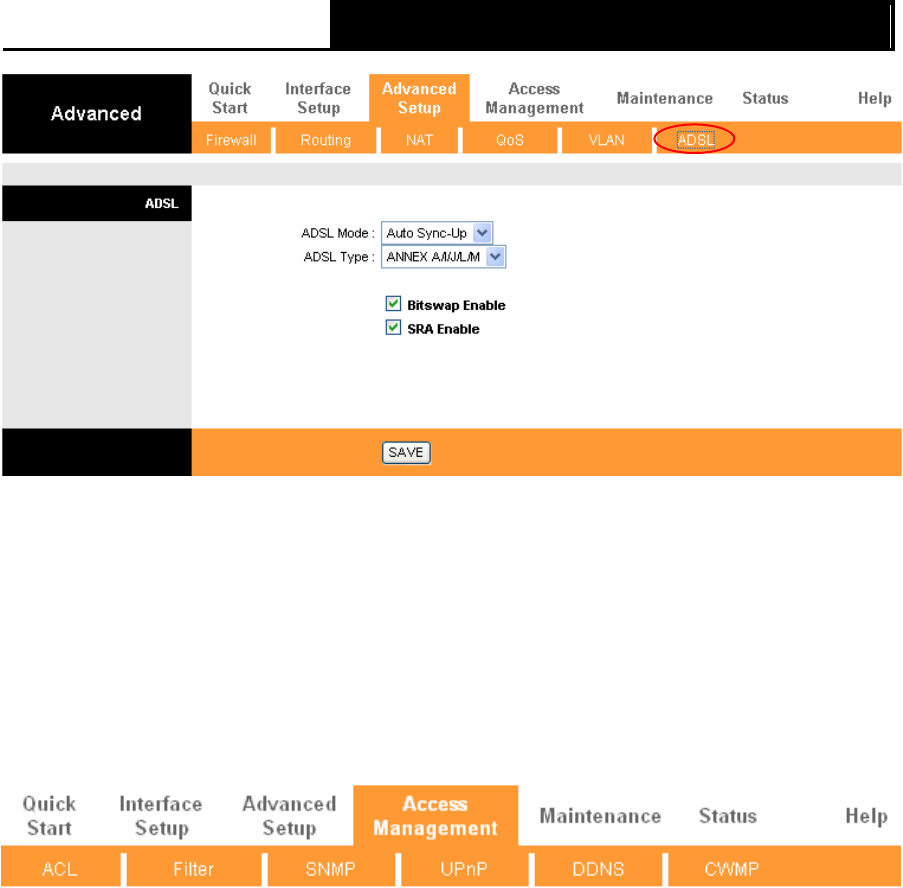Screen dimensions: 903x888
Task: Select the NAT sub-tab
Action: [x=419, y=140]
